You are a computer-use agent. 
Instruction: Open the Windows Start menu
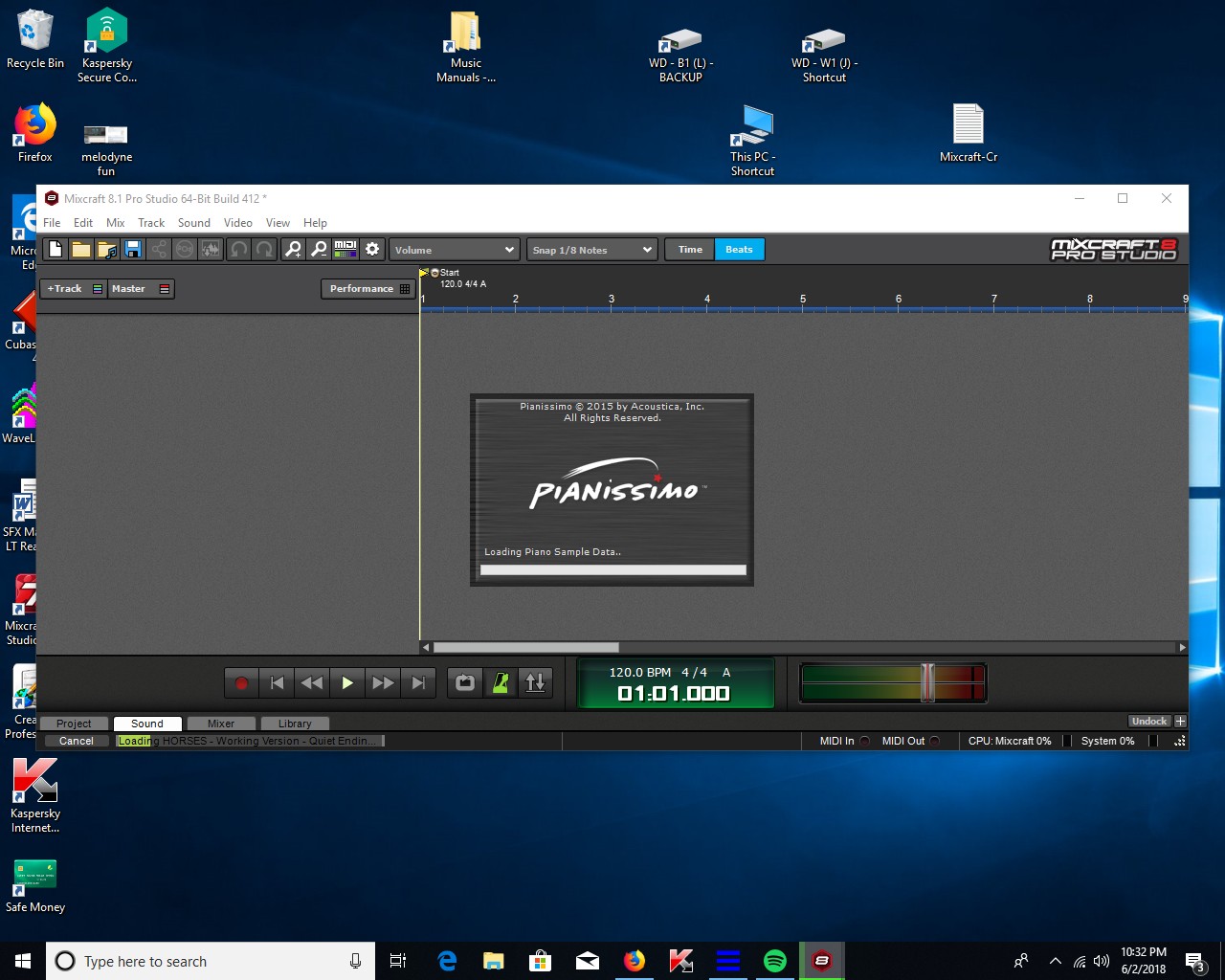click(23, 961)
